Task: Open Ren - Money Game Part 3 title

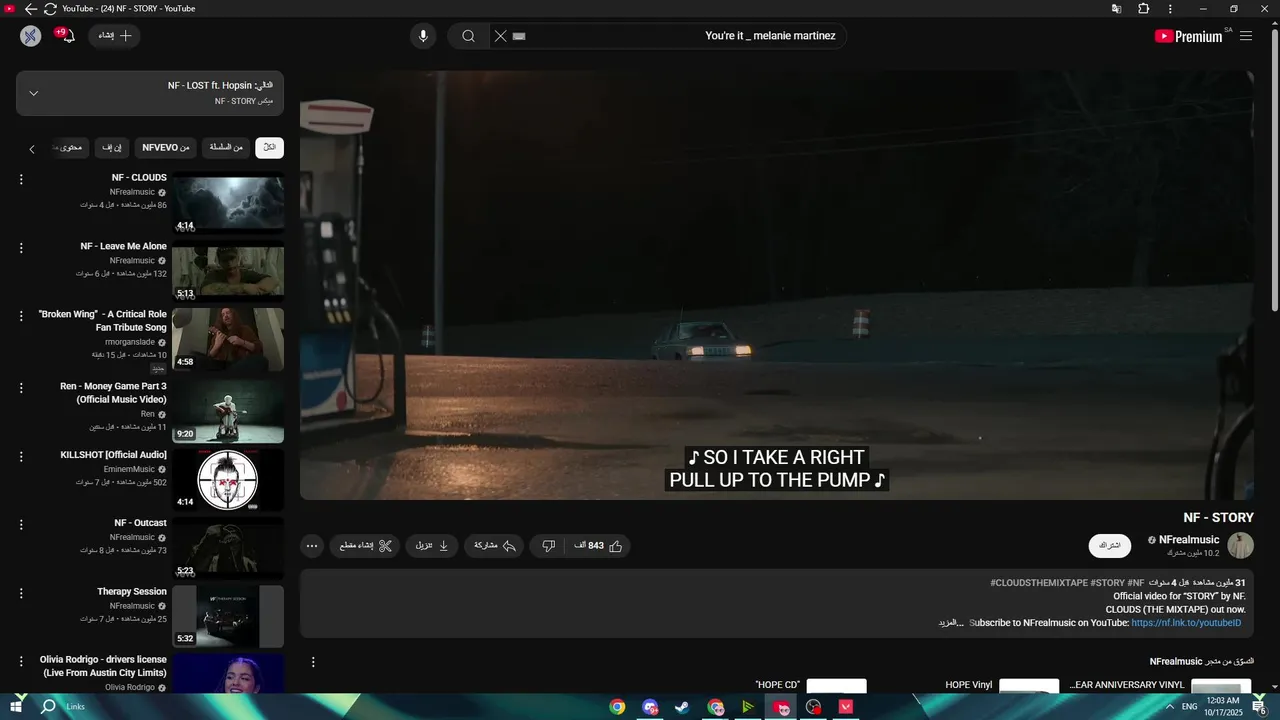Action: click(x=113, y=393)
